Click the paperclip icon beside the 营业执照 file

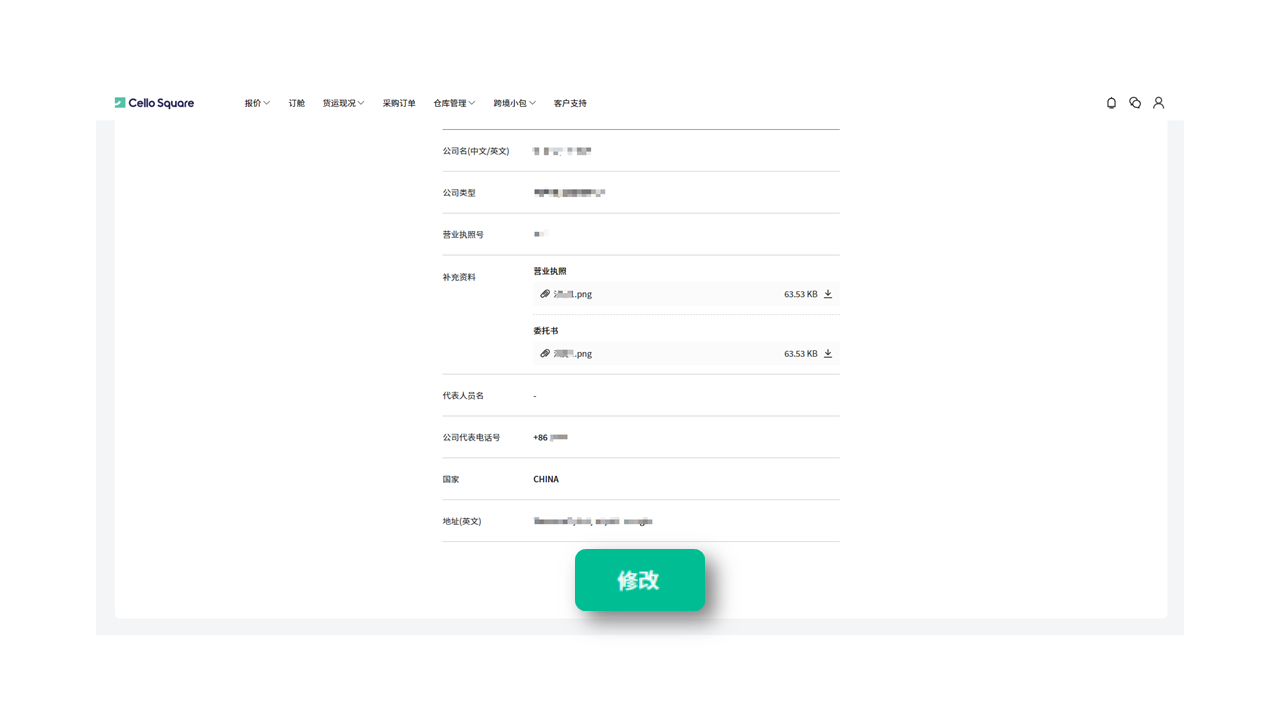[x=545, y=293]
